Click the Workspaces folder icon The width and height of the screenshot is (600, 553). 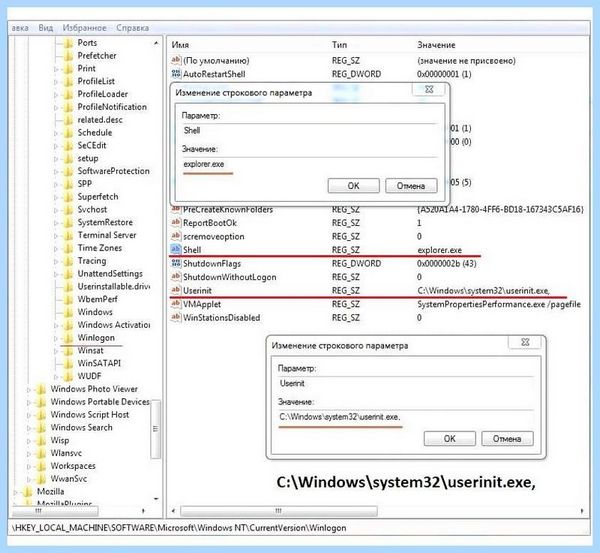[41, 466]
